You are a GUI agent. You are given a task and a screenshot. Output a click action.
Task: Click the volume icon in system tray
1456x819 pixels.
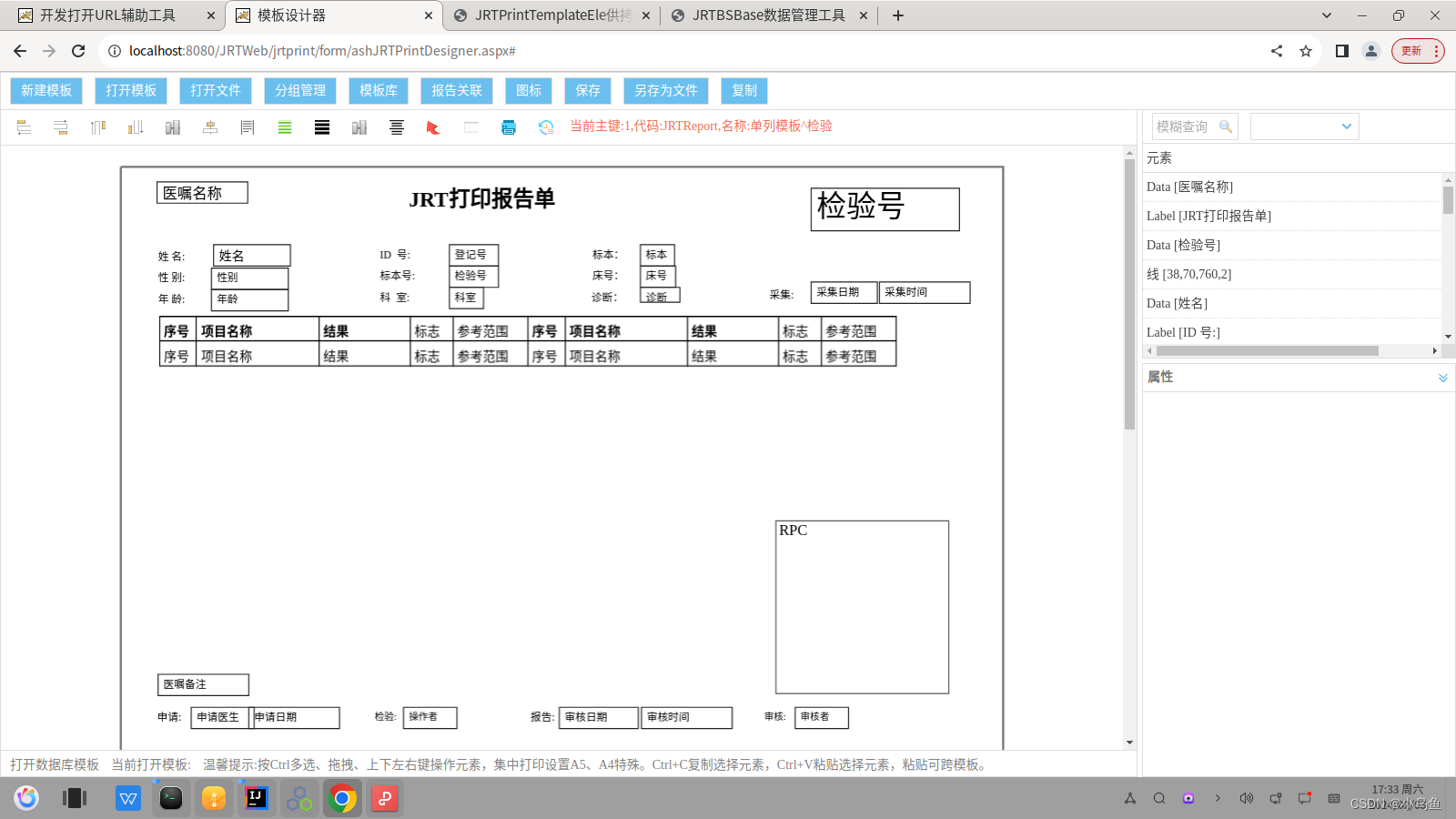pos(1247,798)
